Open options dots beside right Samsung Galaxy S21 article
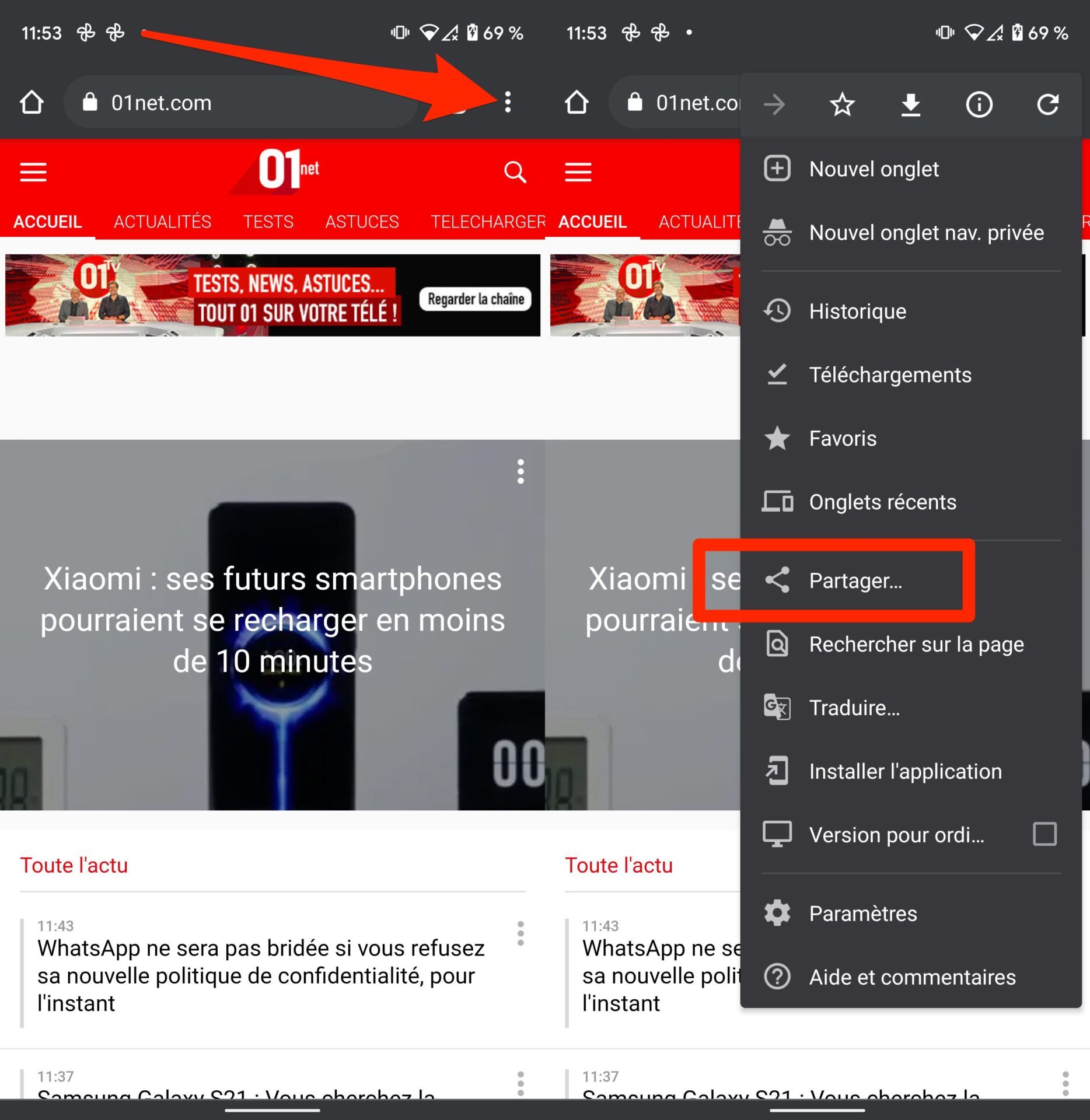Image resolution: width=1090 pixels, height=1120 pixels. (x=1065, y=1083)
